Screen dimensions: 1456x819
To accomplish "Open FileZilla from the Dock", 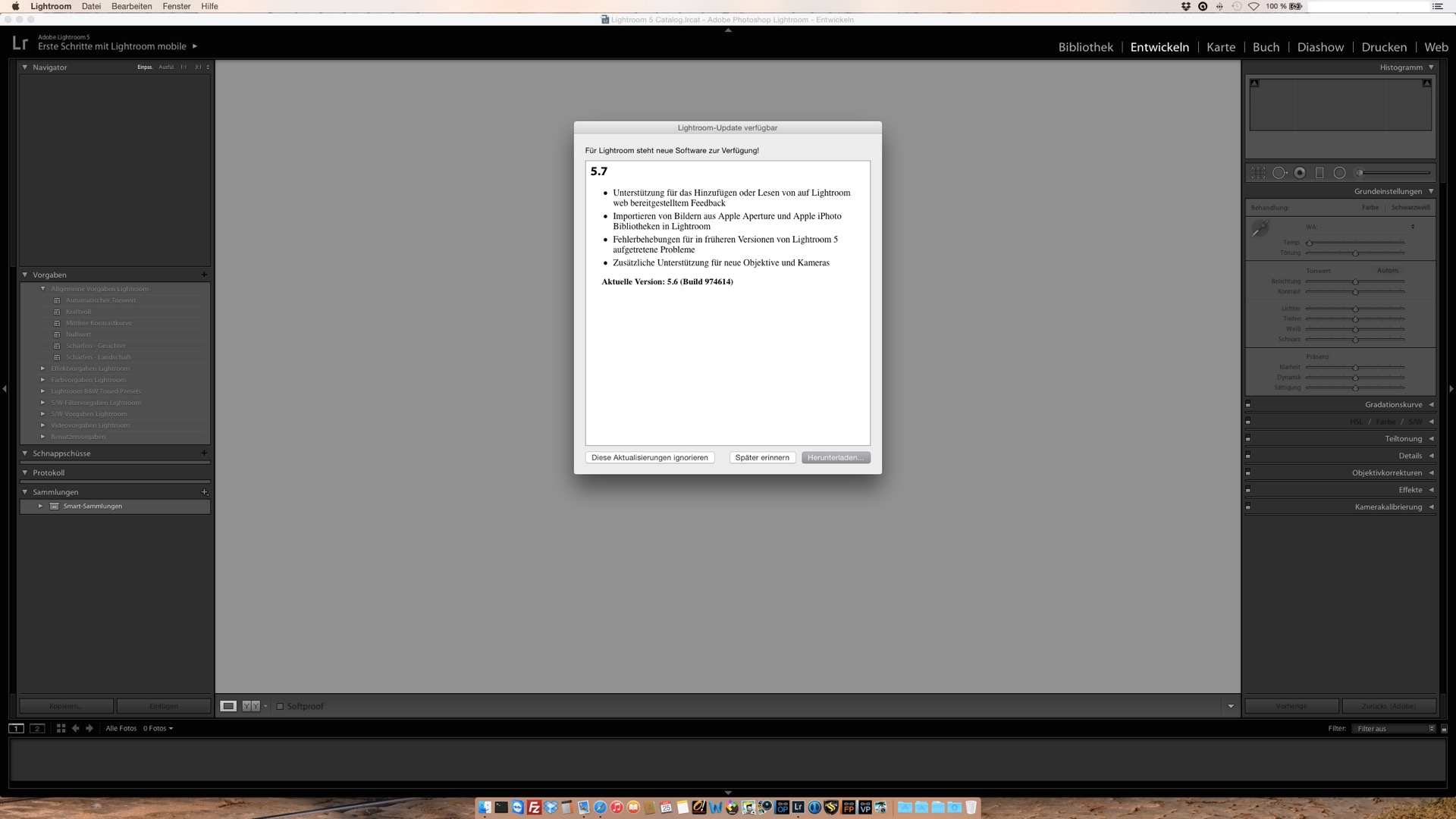I will (x=534, y=808).
